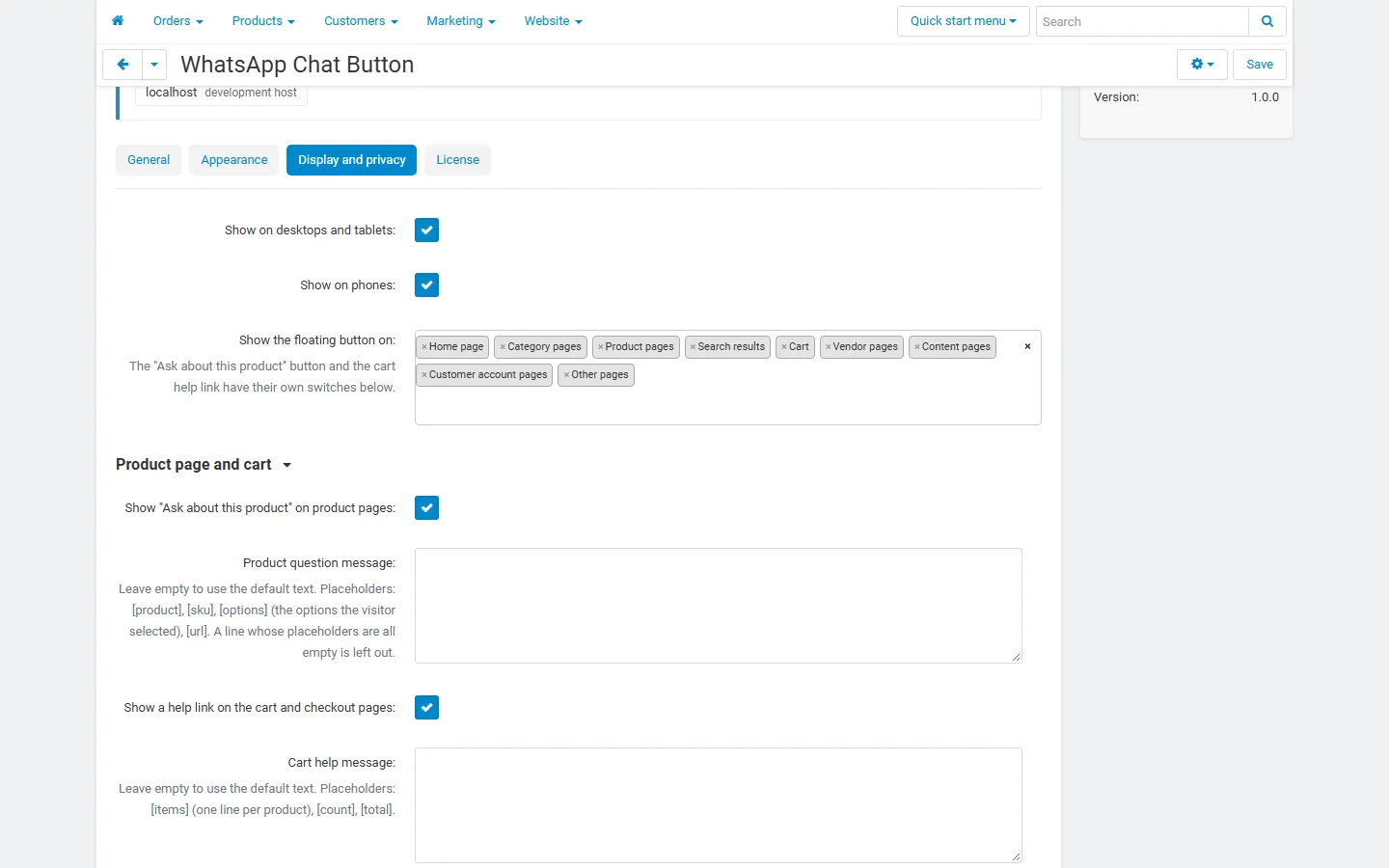Remove the Content pages tag

[x=916, y=347]
